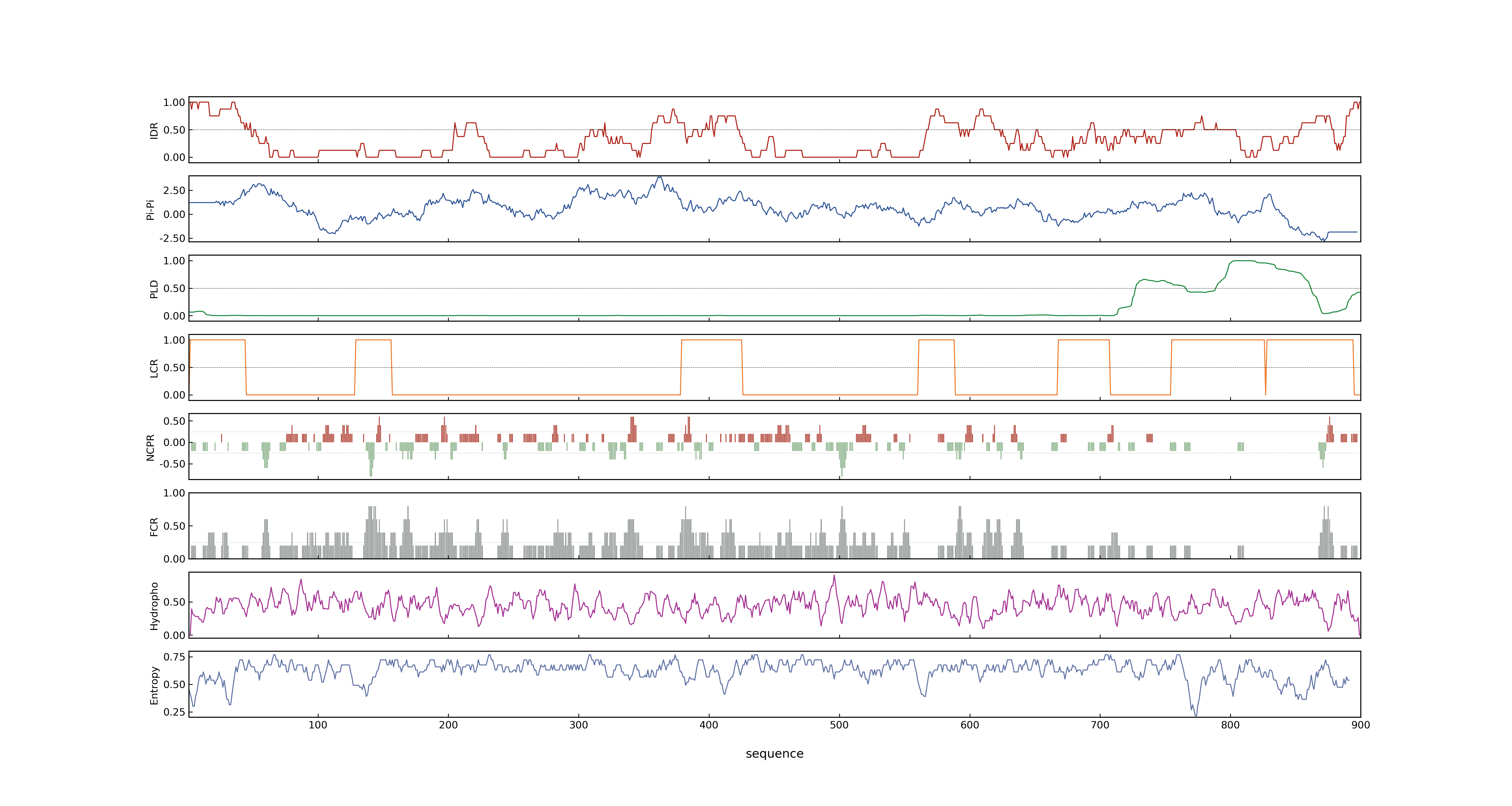
Task: Click the -0.50 tick on NCPR axis
Action: tap(172, 464)
